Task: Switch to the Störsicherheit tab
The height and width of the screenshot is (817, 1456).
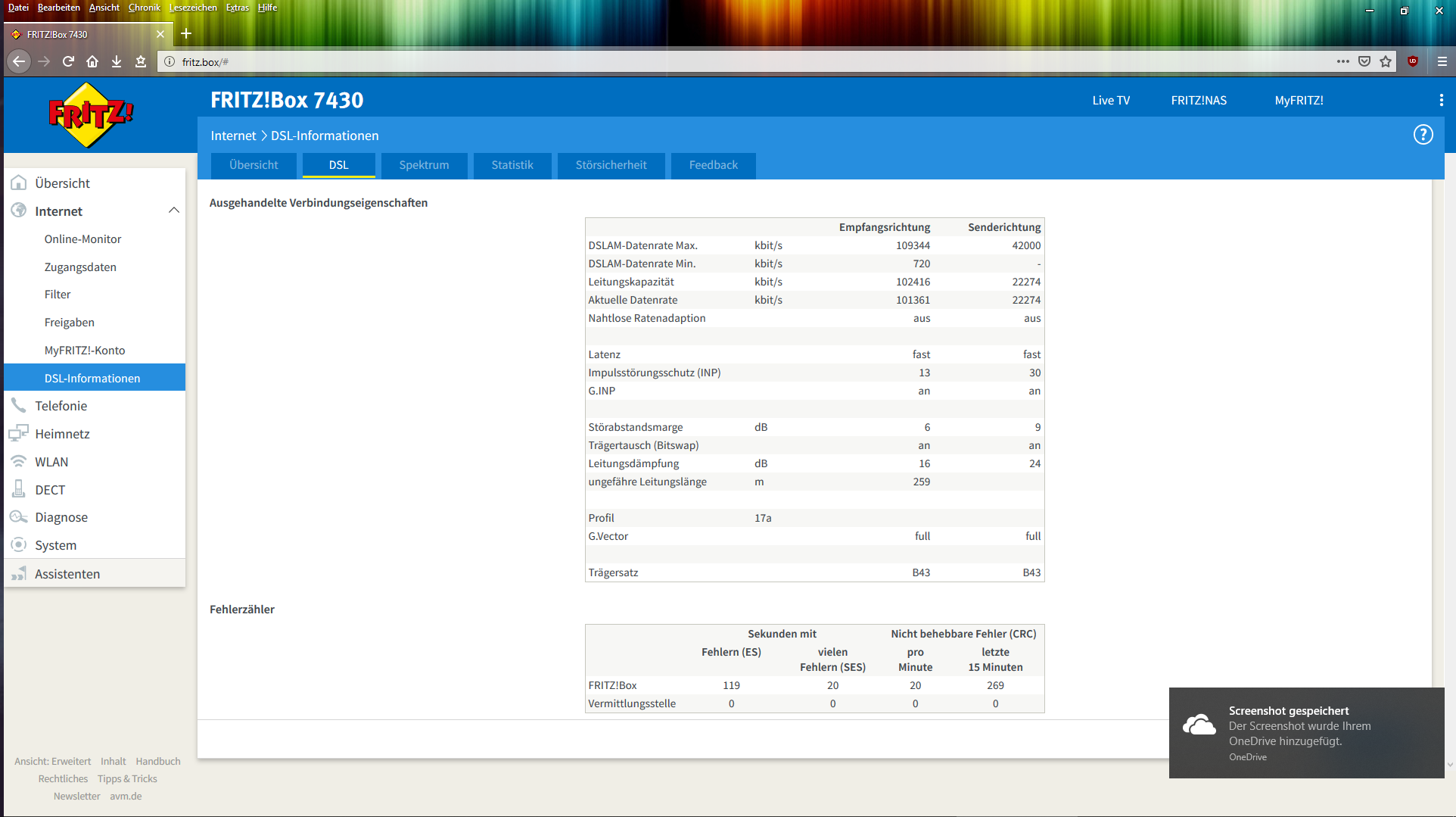Action: [611, 165]
